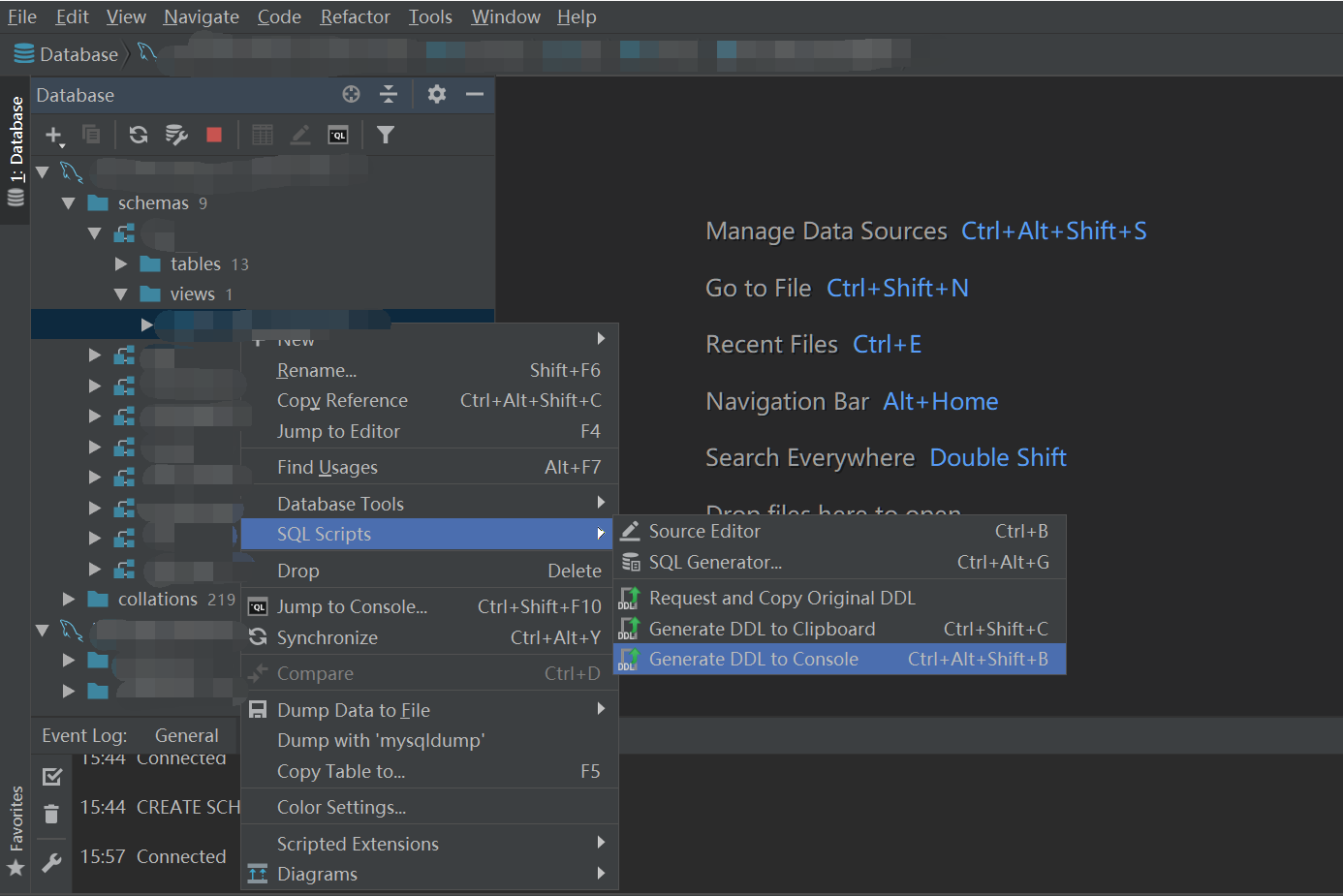Click the Favorites star icon
Viewport: 1343px width, 896px height.
(x=16, y=867)
